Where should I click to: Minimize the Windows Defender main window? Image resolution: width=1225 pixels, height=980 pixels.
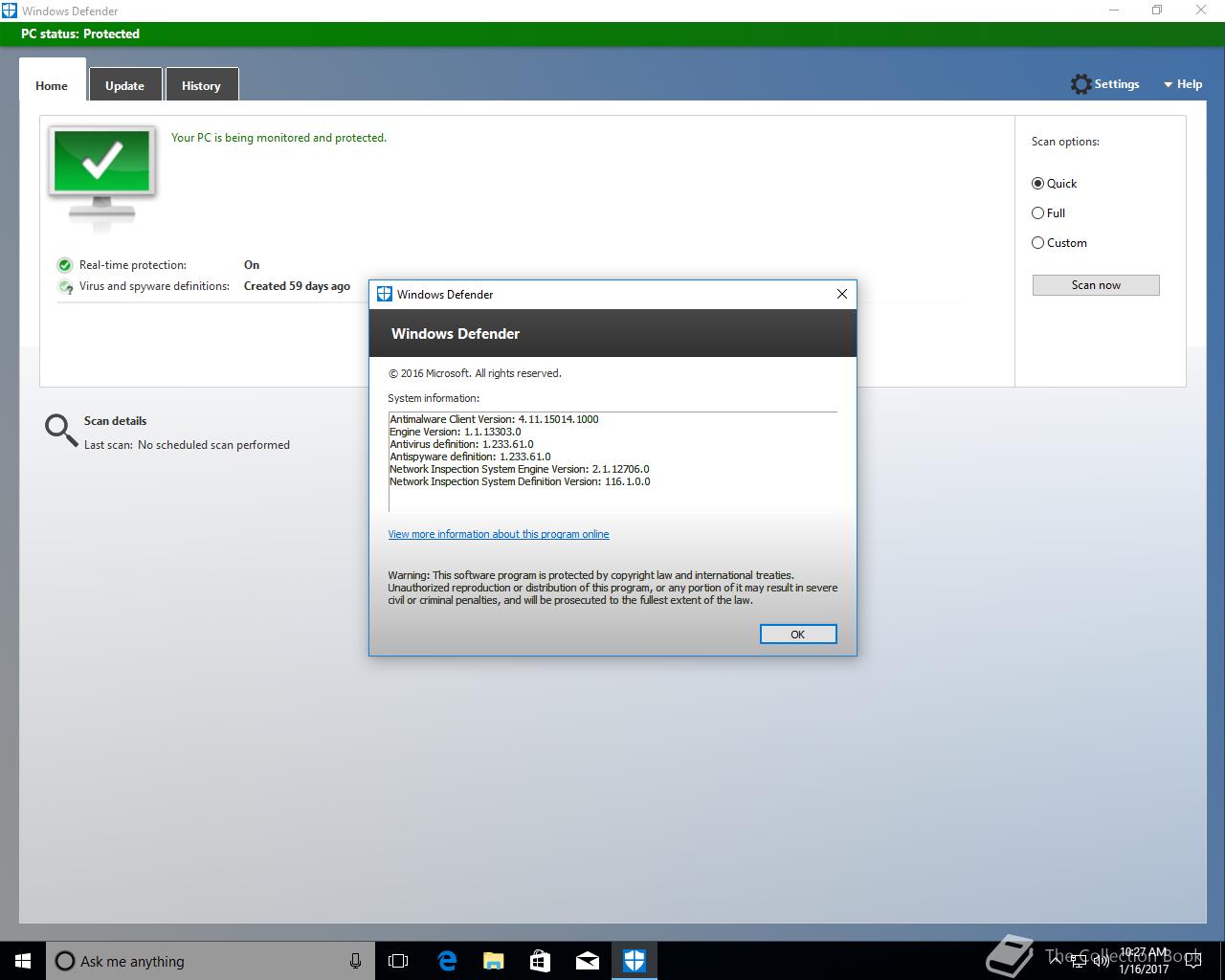click(1113, 11)
